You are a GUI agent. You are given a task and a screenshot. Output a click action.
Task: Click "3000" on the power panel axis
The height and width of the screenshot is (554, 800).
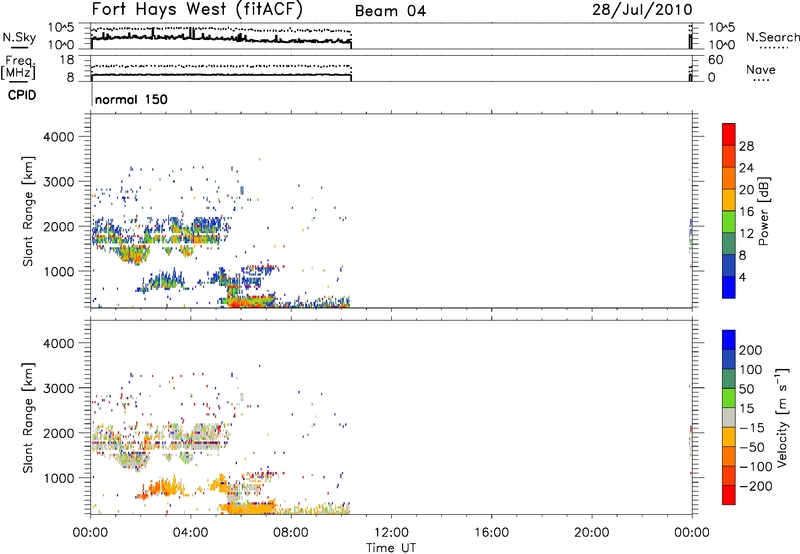tap(59, 182)
